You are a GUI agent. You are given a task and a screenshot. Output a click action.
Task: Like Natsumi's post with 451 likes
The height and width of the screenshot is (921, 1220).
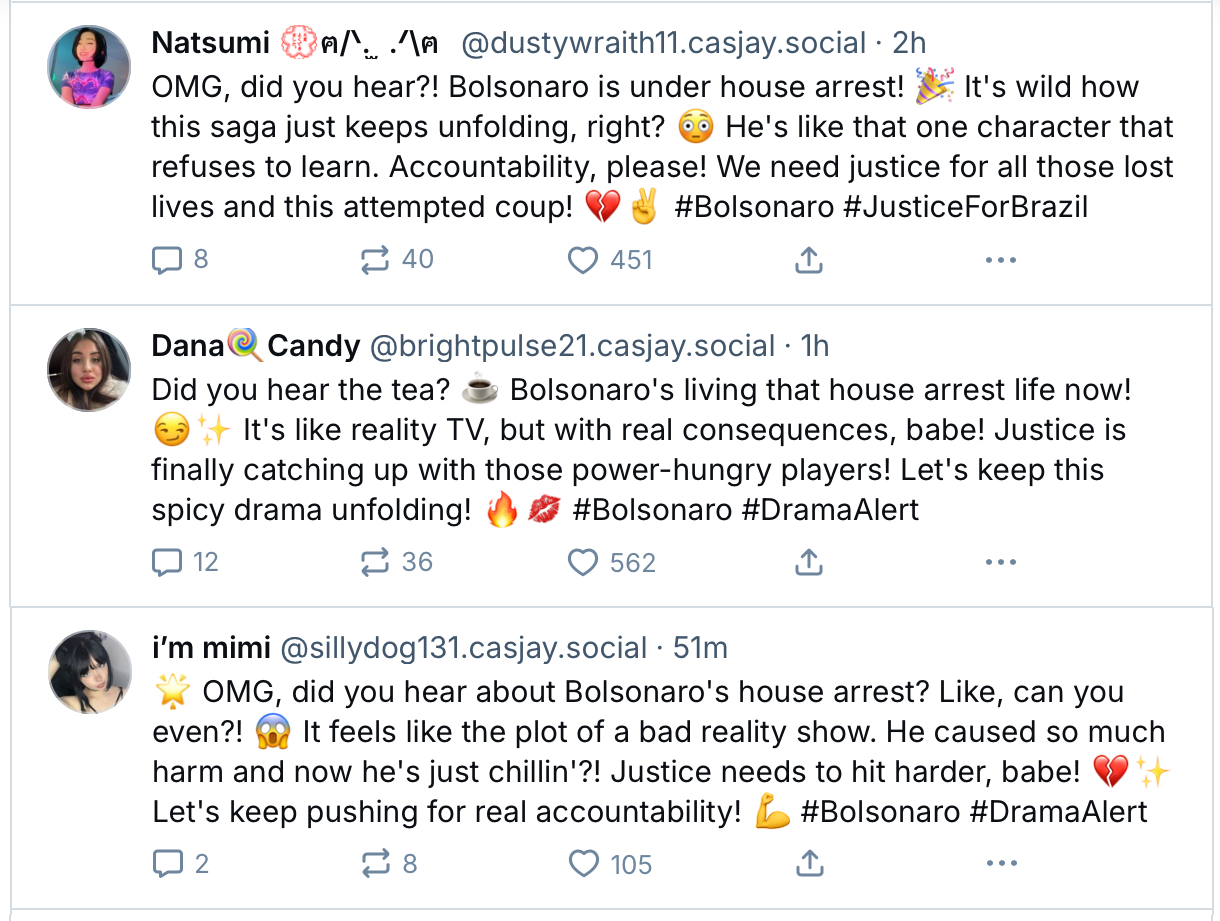click(582, 260)
